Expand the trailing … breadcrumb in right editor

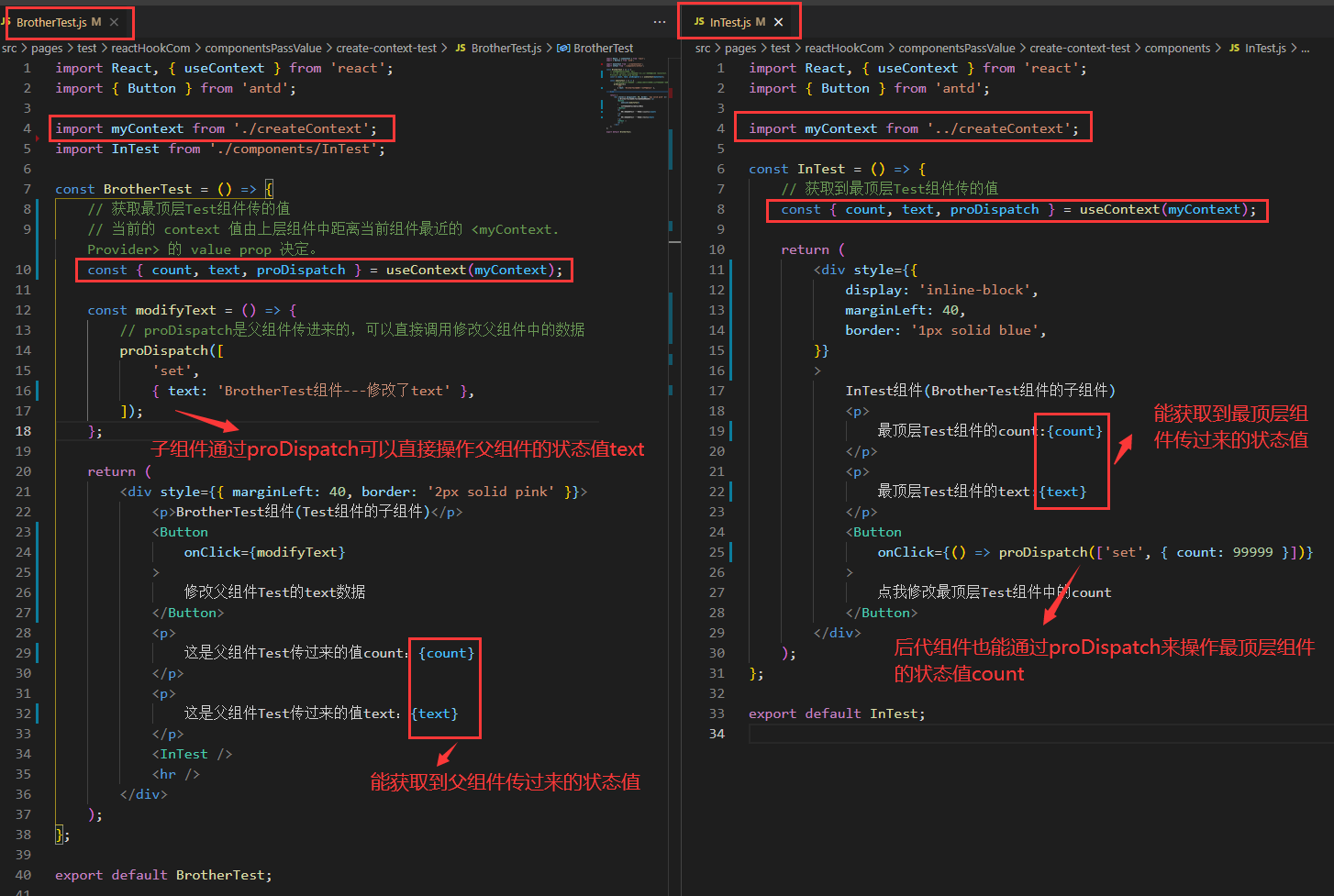1305,48
